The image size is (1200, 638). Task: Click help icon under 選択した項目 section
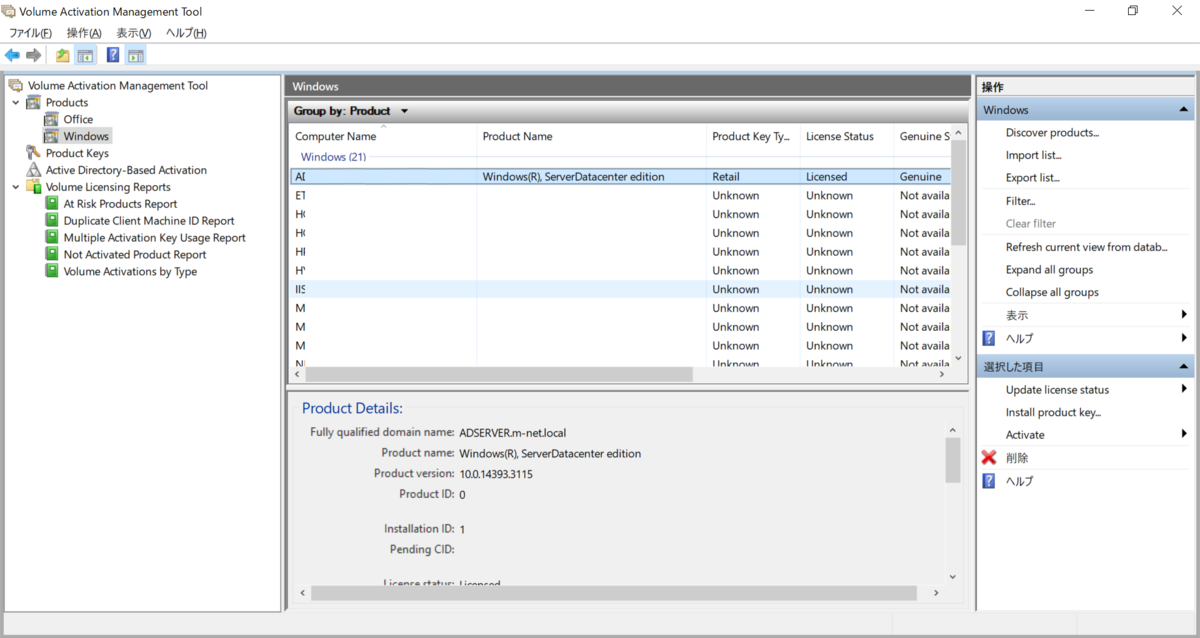pyautogui.click(x=989, y=481)
